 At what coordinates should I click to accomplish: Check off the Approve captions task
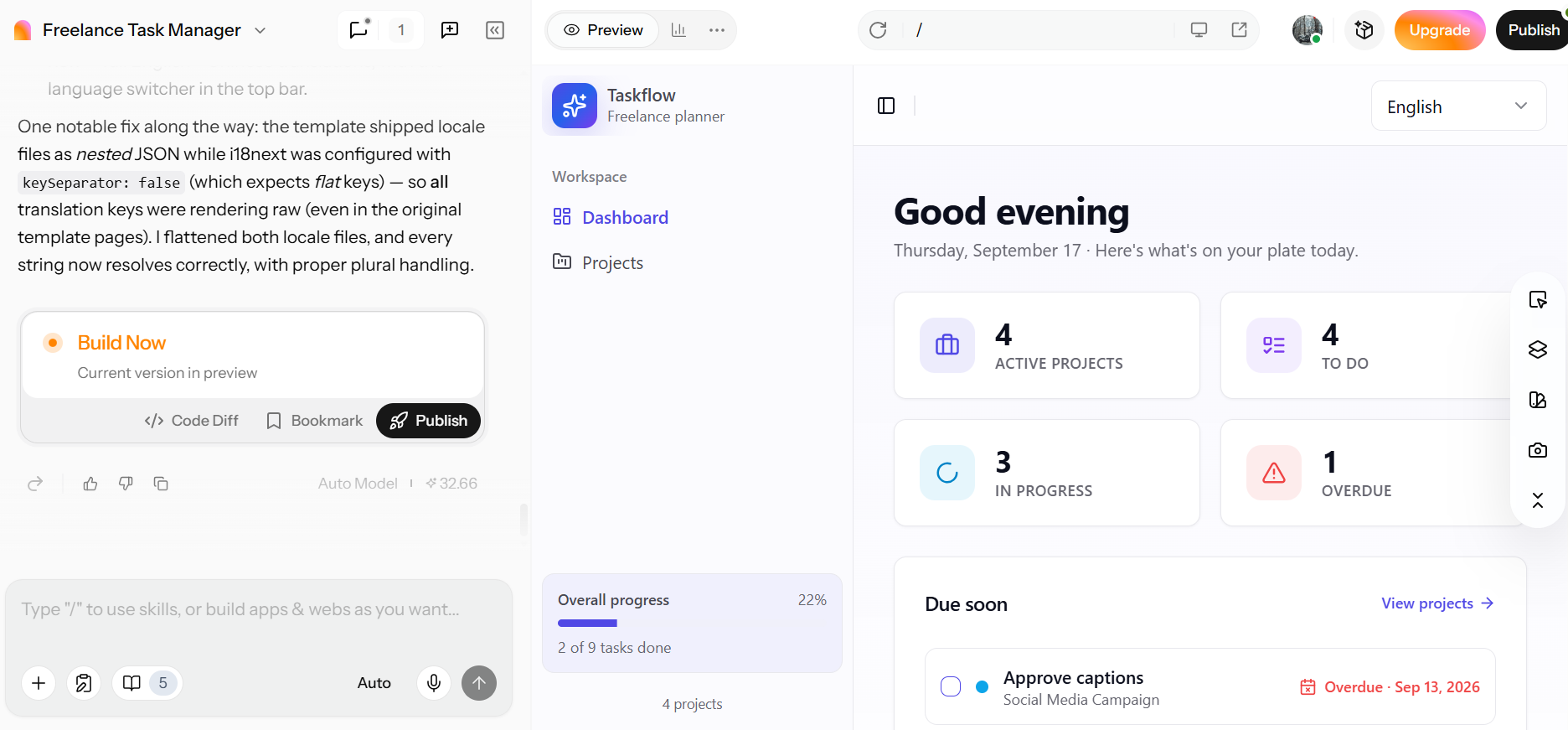pyautogui.click(x=951, y=686)
